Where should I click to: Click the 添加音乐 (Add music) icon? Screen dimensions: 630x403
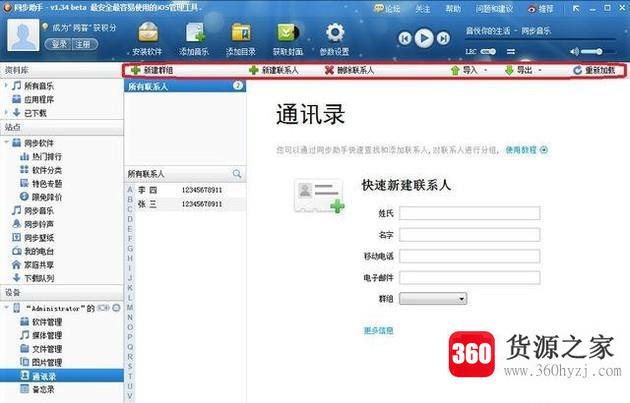pos(194,39)
